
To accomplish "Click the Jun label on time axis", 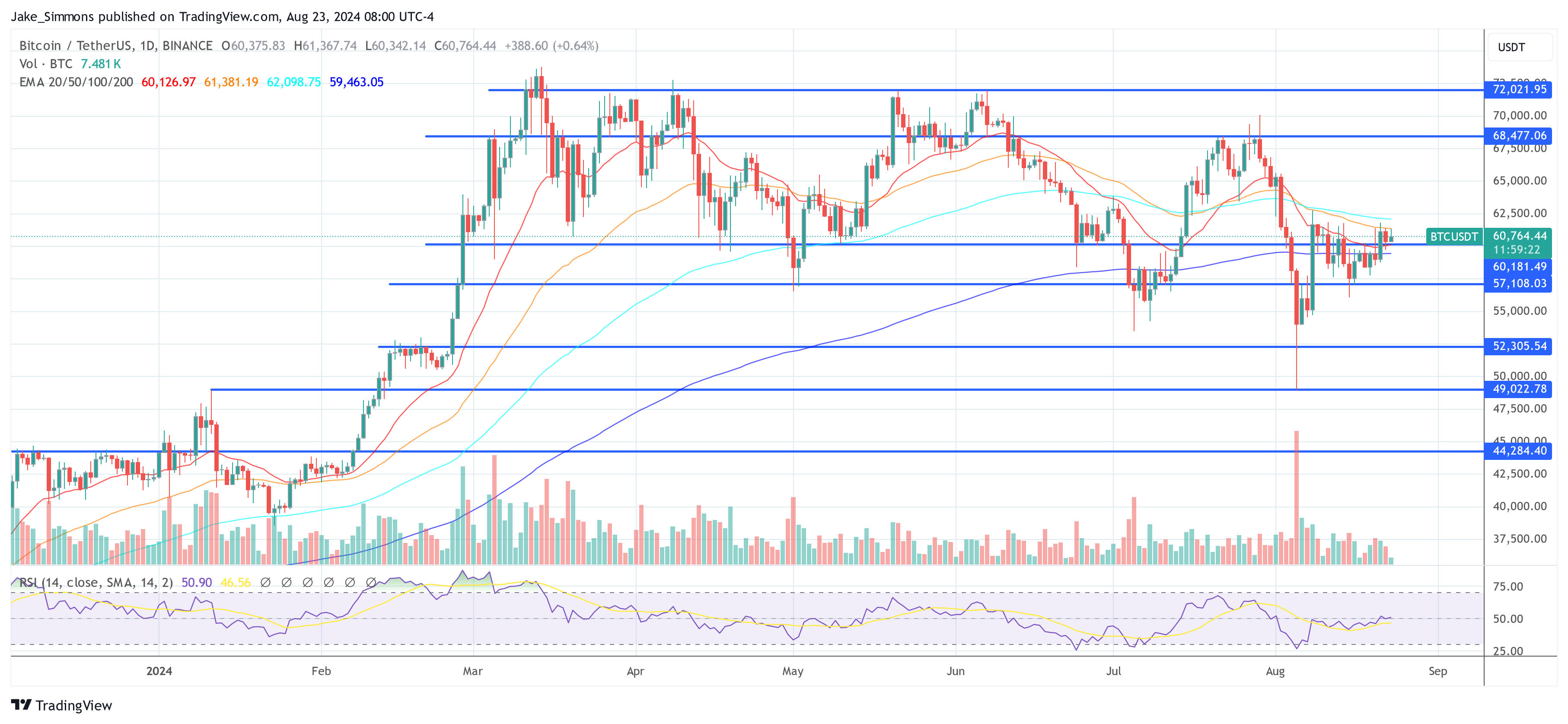I will [956, 671].
